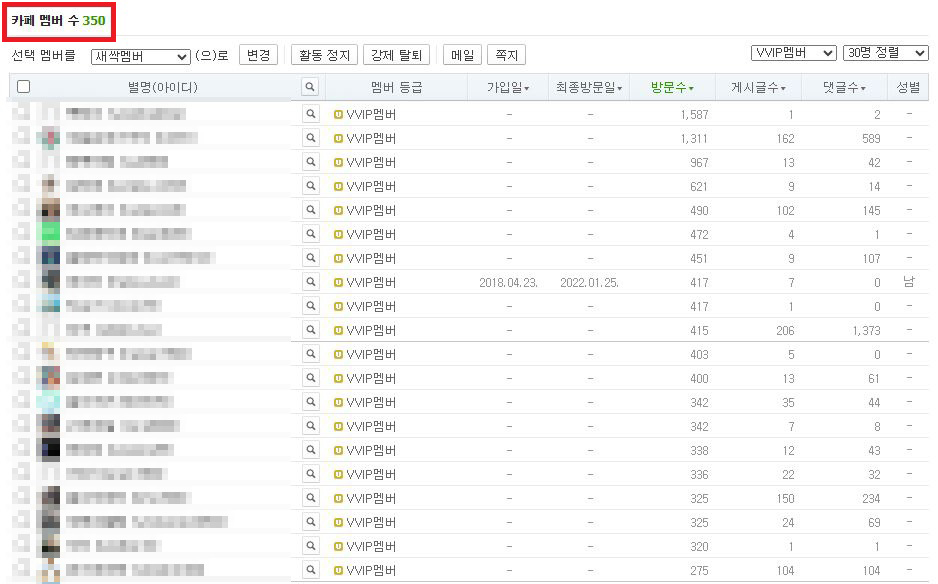Viewport: 938px width, 584px height.
Task: Click magnifier icon for member with 1,587 visits
Action: 310,115
